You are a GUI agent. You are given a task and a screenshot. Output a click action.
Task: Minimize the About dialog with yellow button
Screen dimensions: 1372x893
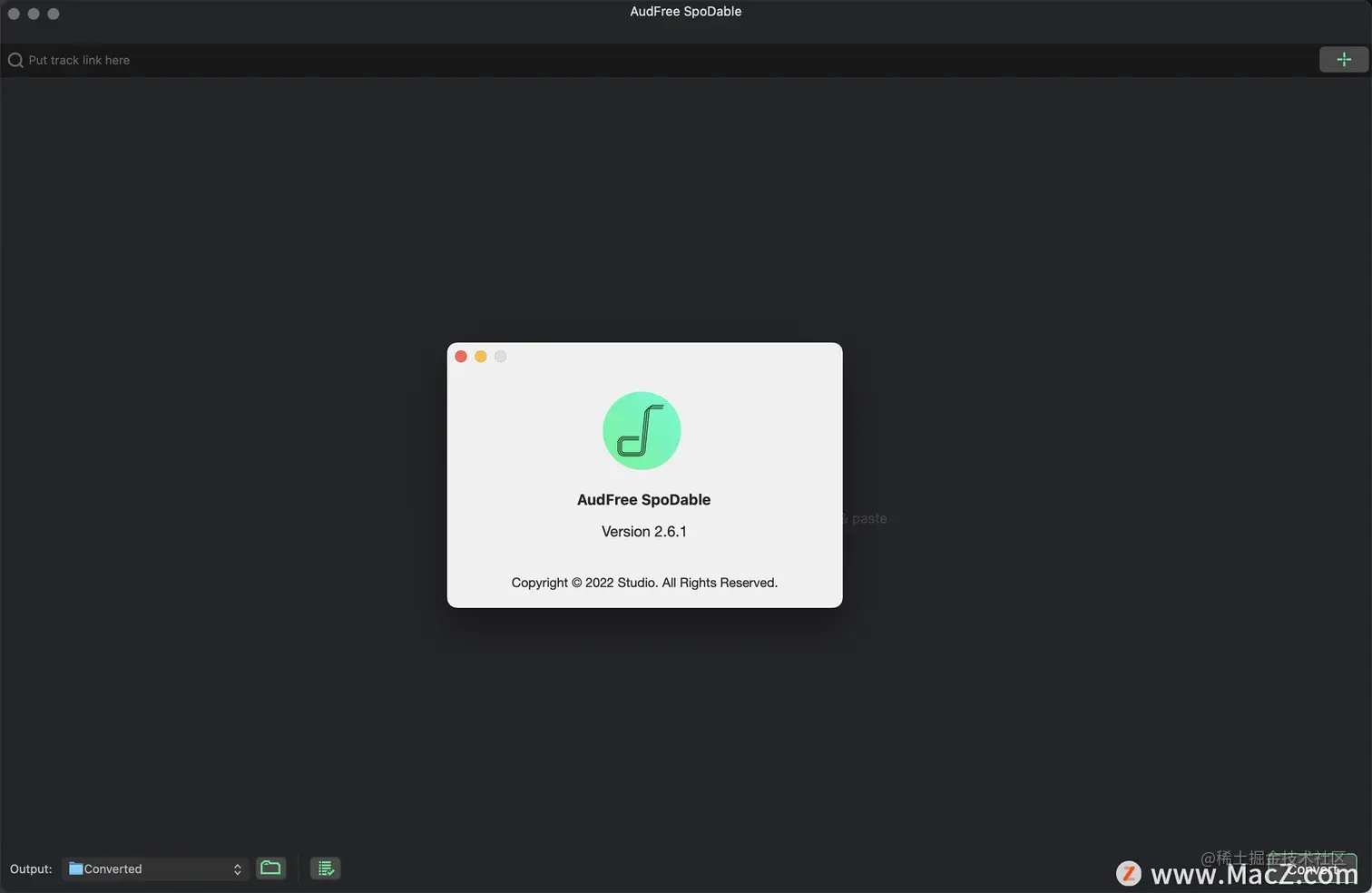(x=481, y=357)
